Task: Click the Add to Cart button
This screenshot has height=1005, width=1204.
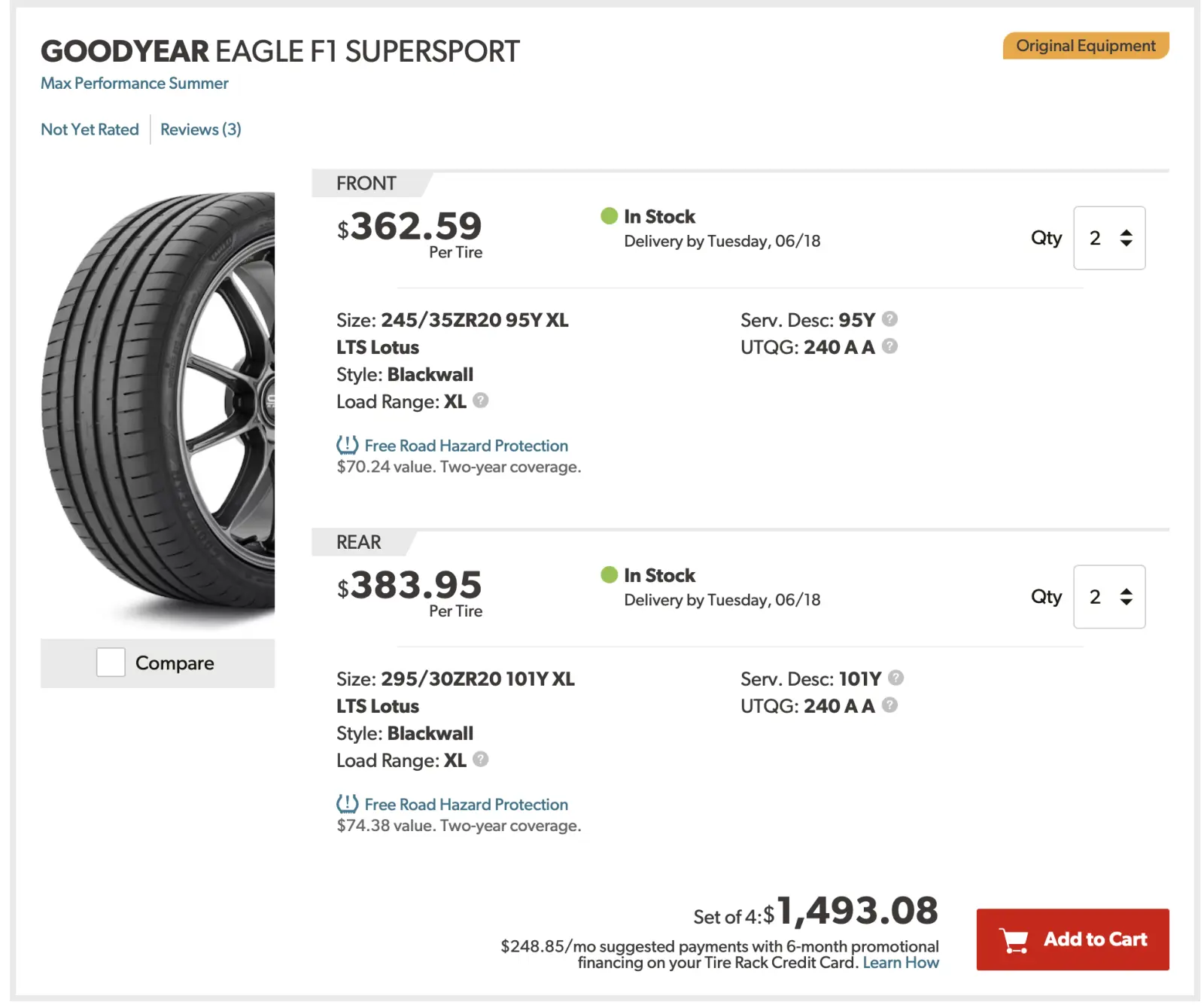Action: point(1072,939)
